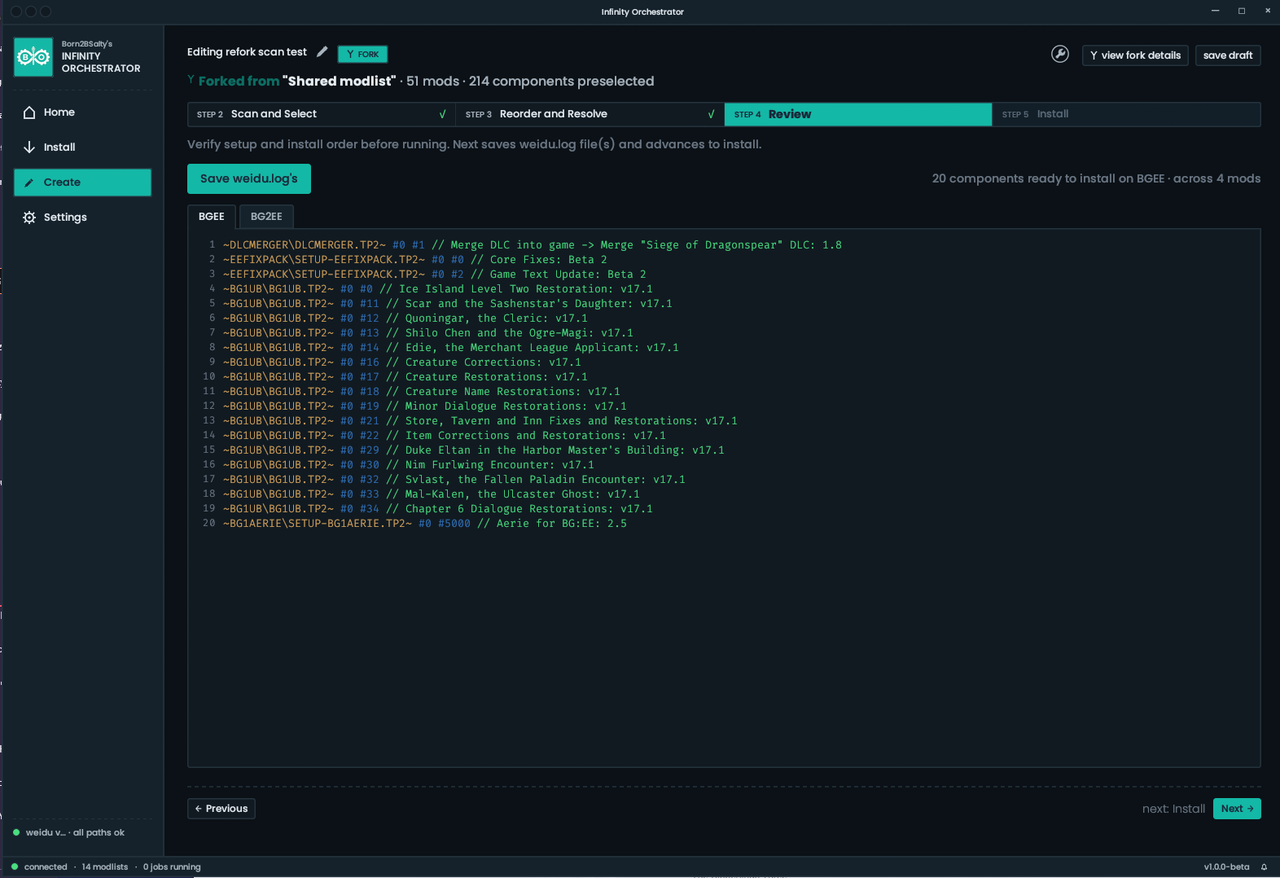The width and height of the screenshot is (1280, 878).
Task: Select the BGEE tab
Action: coord(211,216)
